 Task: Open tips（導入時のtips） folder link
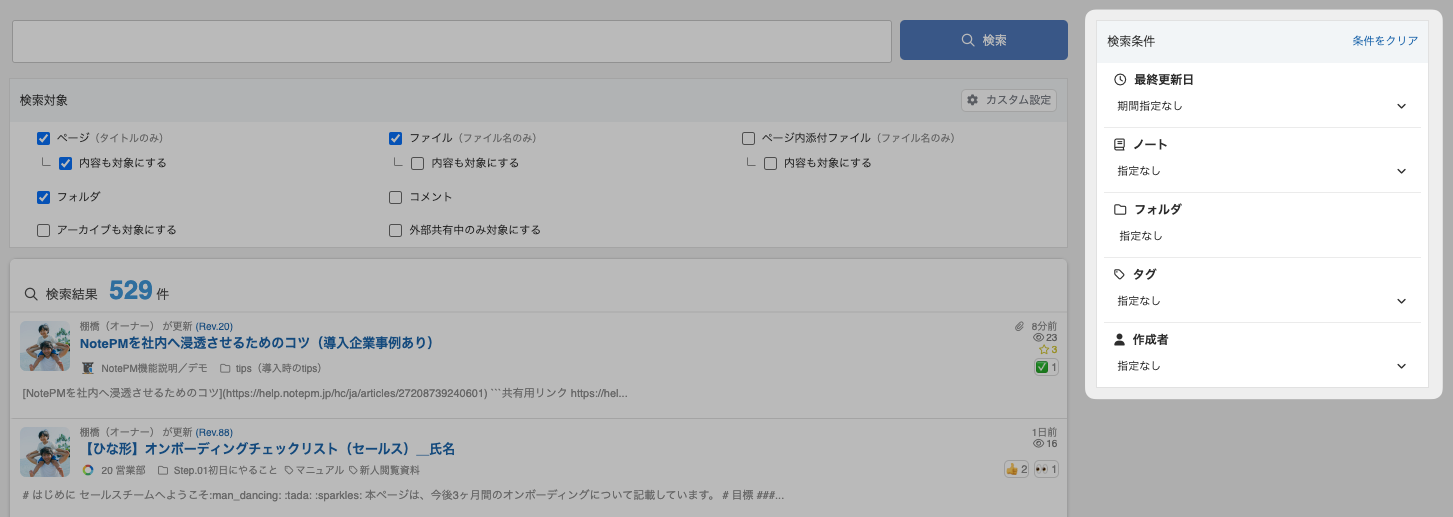[x=278, y=368]
